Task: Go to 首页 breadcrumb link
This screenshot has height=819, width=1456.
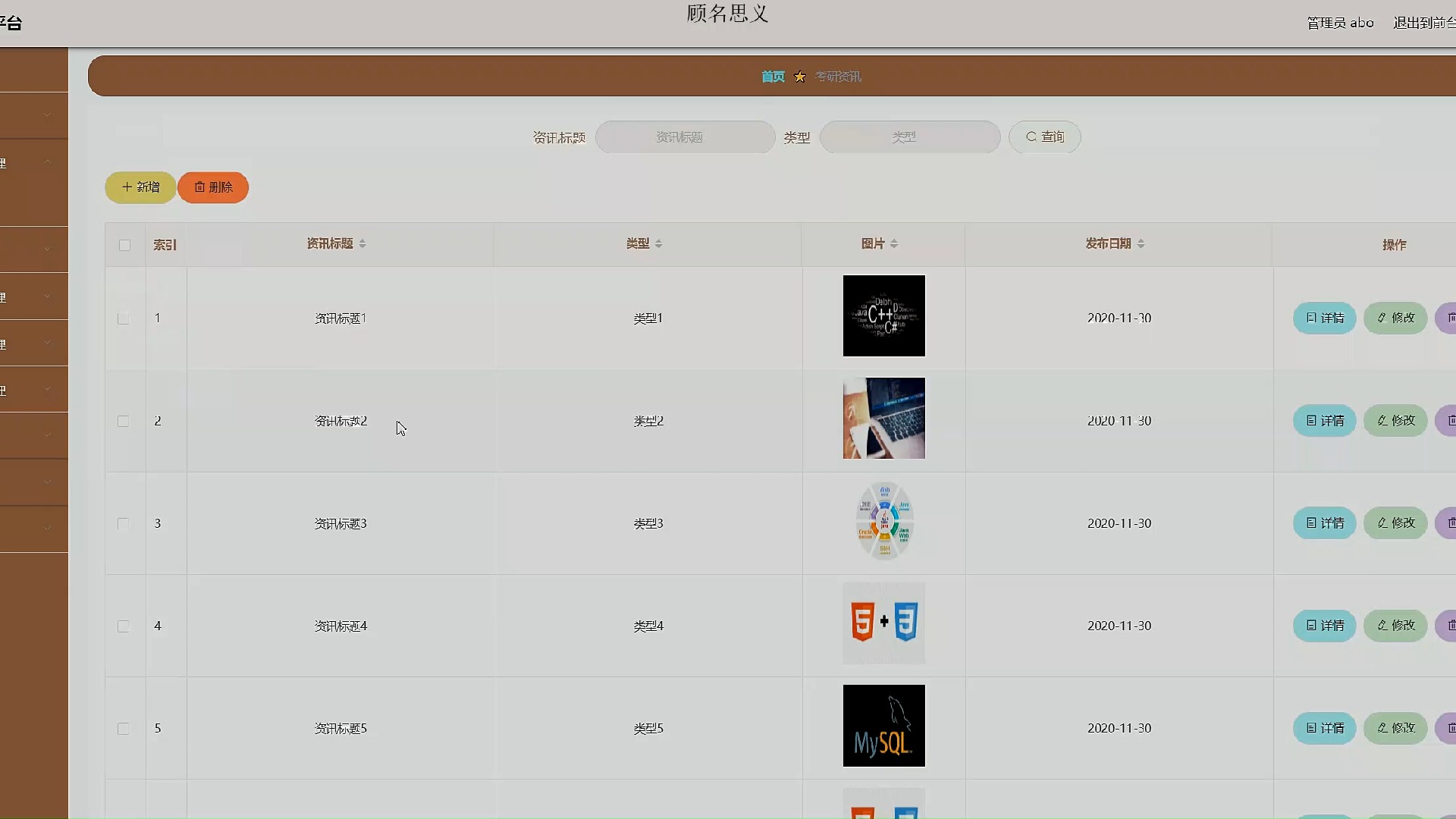Action: (773, 77)
